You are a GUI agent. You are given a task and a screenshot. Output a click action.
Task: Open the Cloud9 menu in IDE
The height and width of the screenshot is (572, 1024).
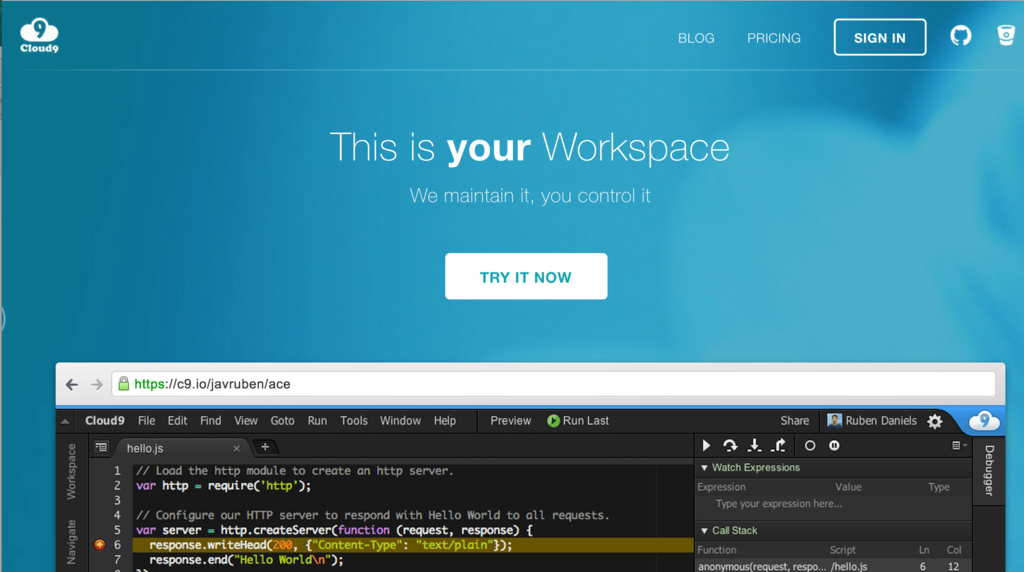point(104,421)
